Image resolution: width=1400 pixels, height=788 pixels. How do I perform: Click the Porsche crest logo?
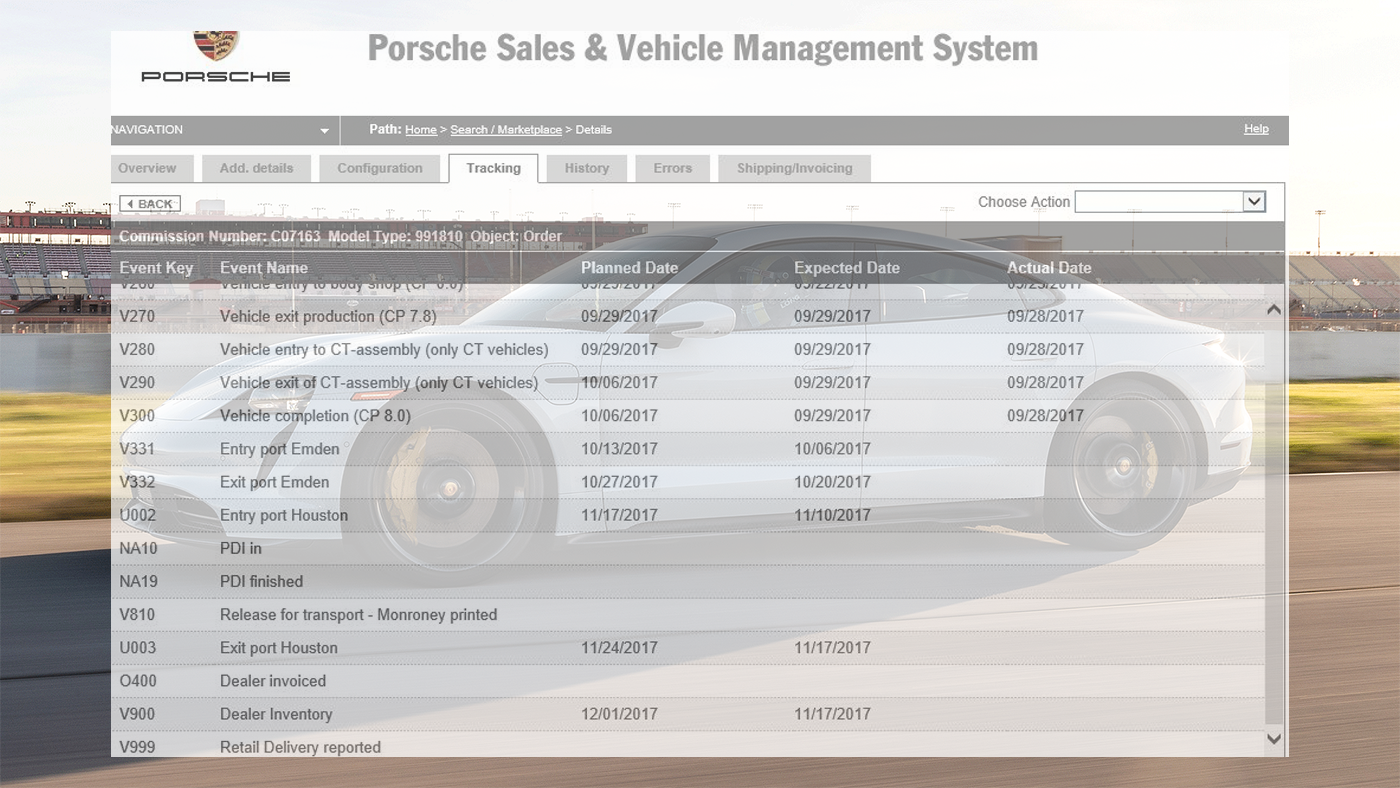216,46
